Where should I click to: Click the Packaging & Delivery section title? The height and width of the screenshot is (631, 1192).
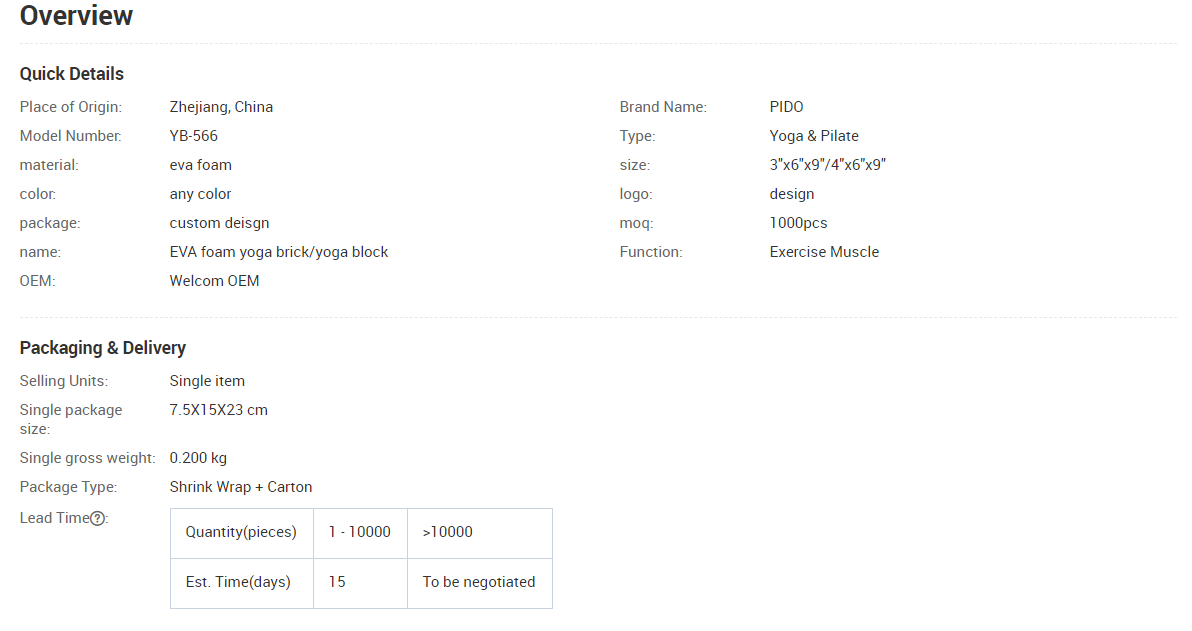pyautogui.click(x=103, y=348)
